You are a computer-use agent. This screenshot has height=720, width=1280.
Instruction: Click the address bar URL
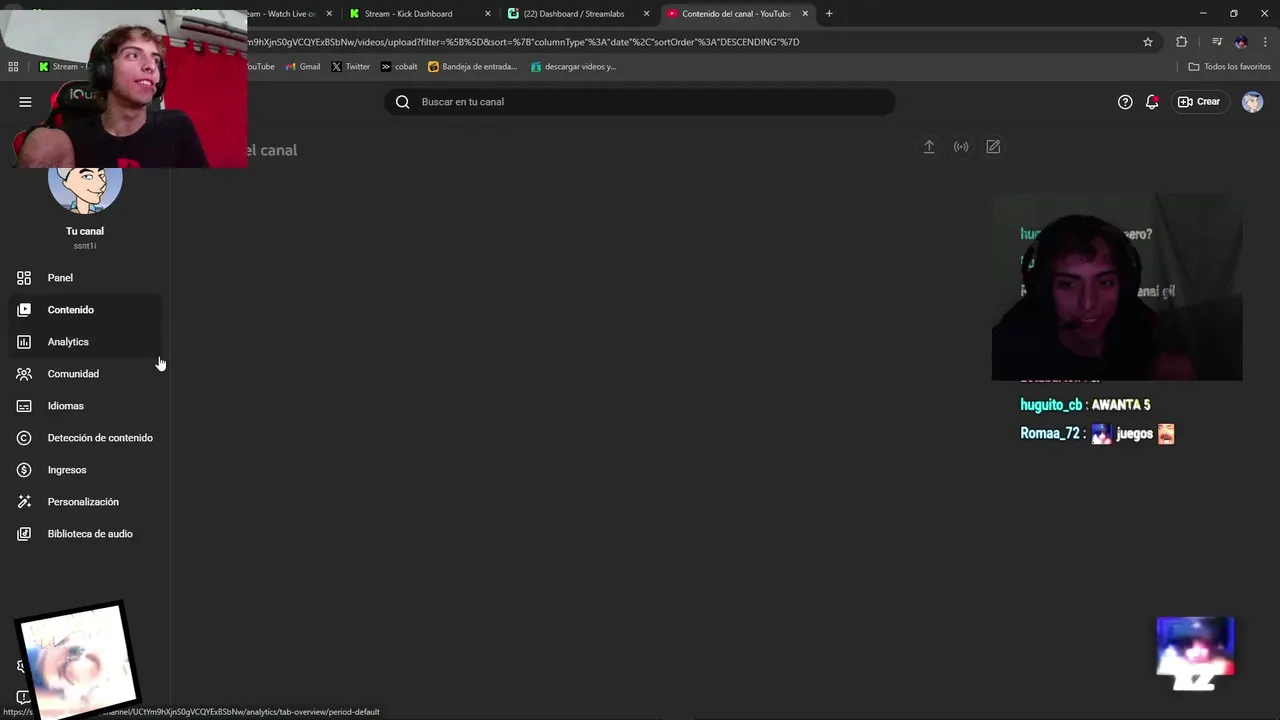point(524,42)
